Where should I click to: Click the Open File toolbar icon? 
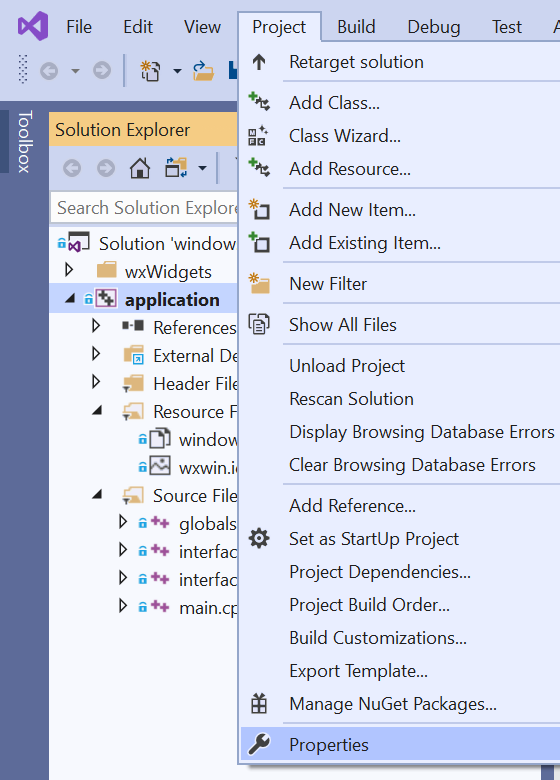pyautogui.click(x=203, y=71)
